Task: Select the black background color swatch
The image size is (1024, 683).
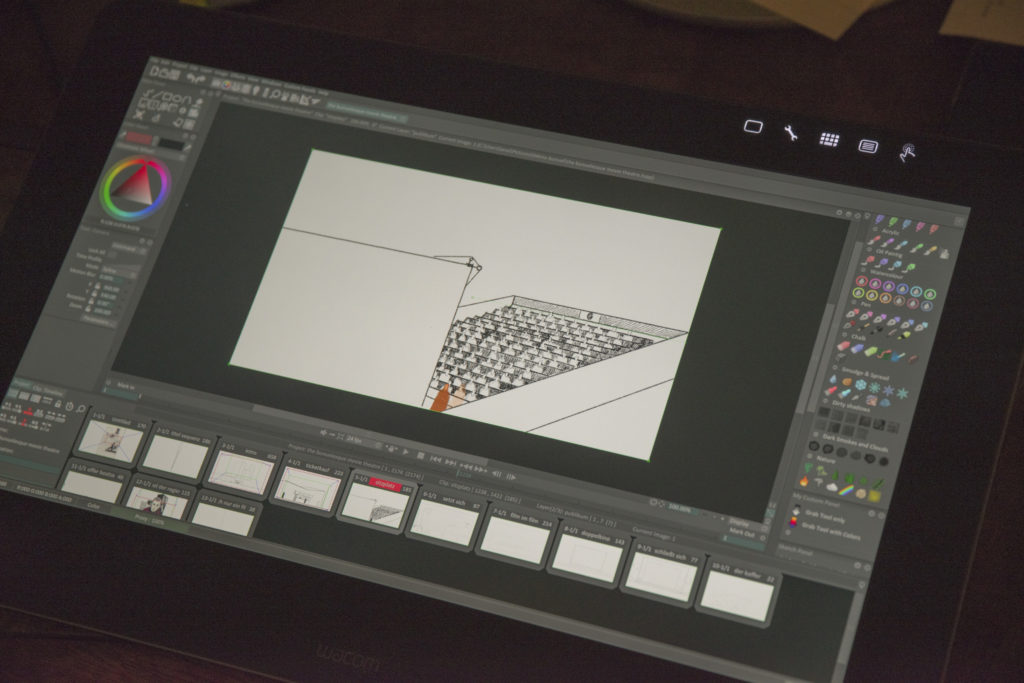Action: [172, 143]
